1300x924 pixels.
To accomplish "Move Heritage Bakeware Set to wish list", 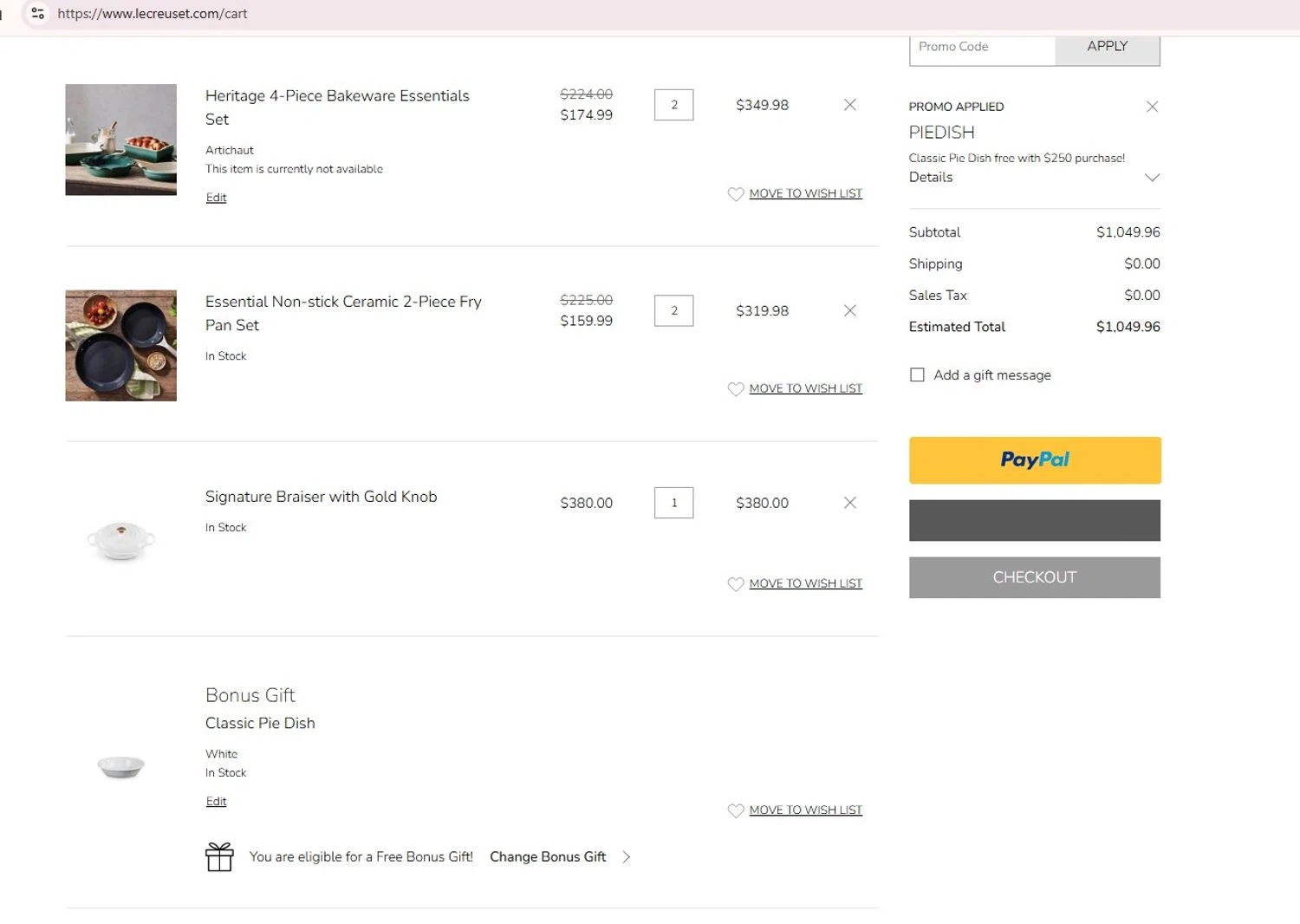I will pyautogui.click(x=805, y=193).
